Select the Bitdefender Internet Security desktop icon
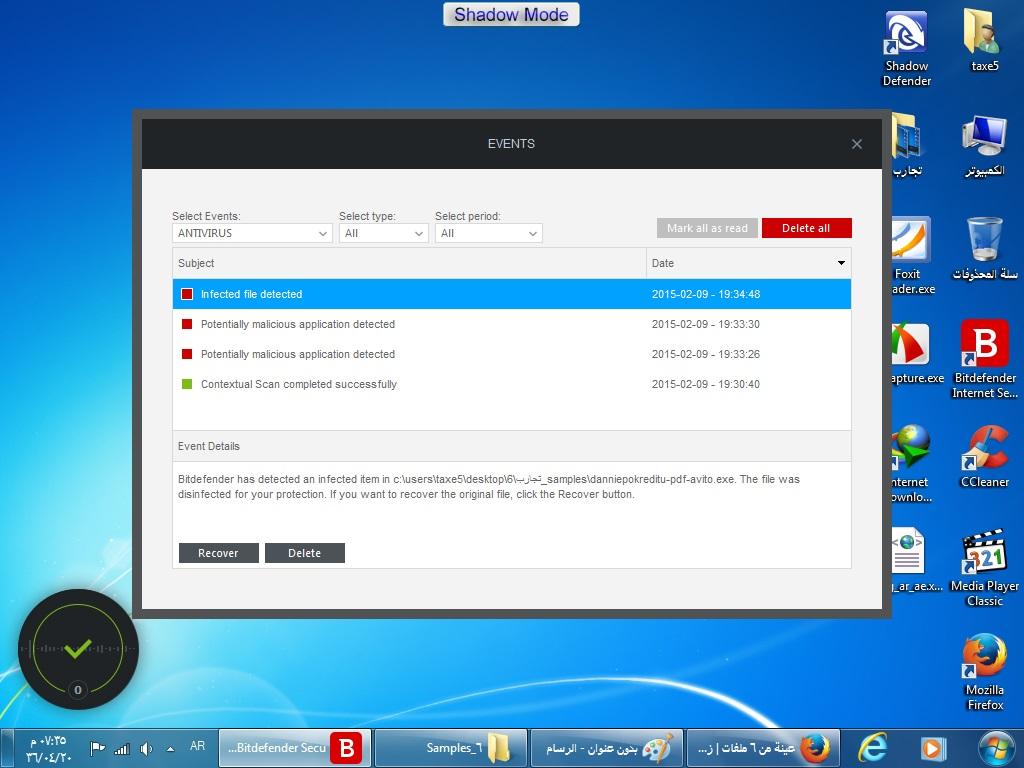This screenshot has height=768, width=1024. (x=985, y=360)
